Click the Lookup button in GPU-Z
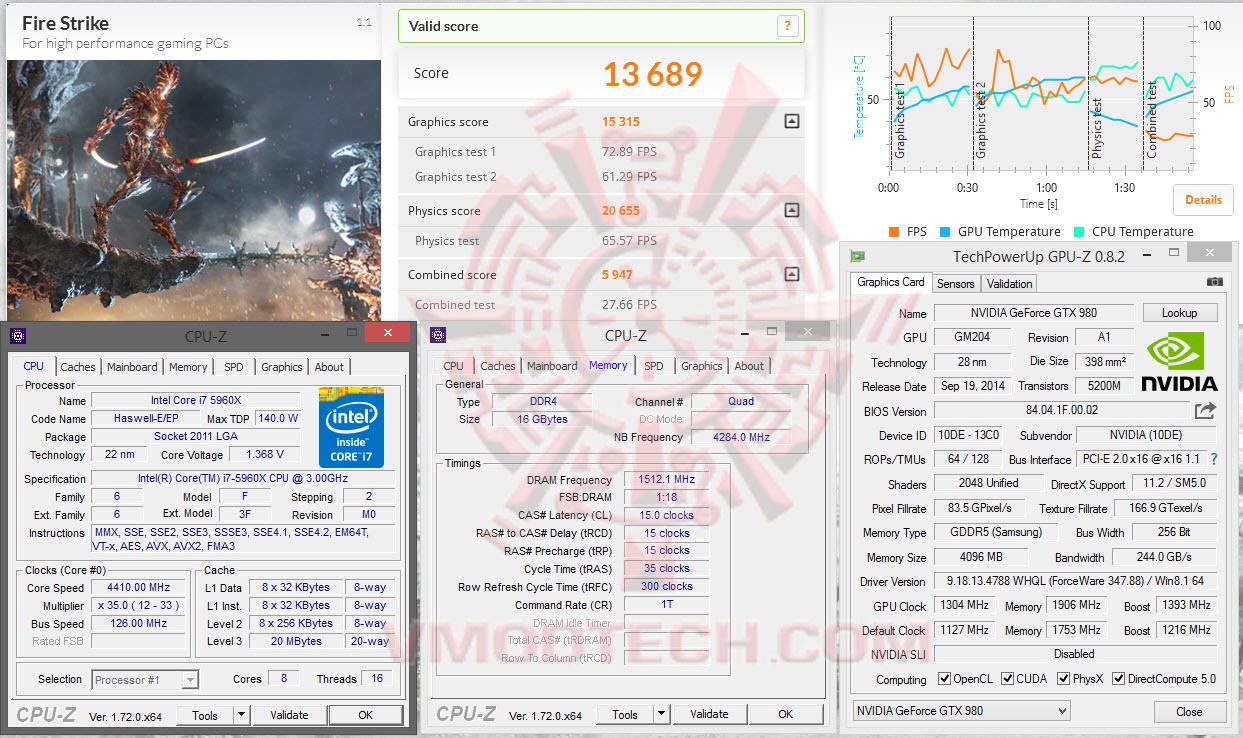 (x=1179, y=313)
